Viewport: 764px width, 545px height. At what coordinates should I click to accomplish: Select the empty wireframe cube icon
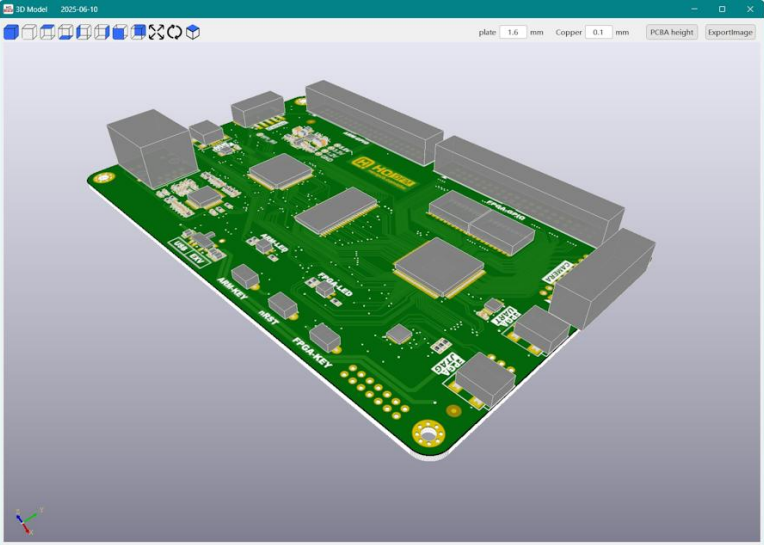(29, 32)
